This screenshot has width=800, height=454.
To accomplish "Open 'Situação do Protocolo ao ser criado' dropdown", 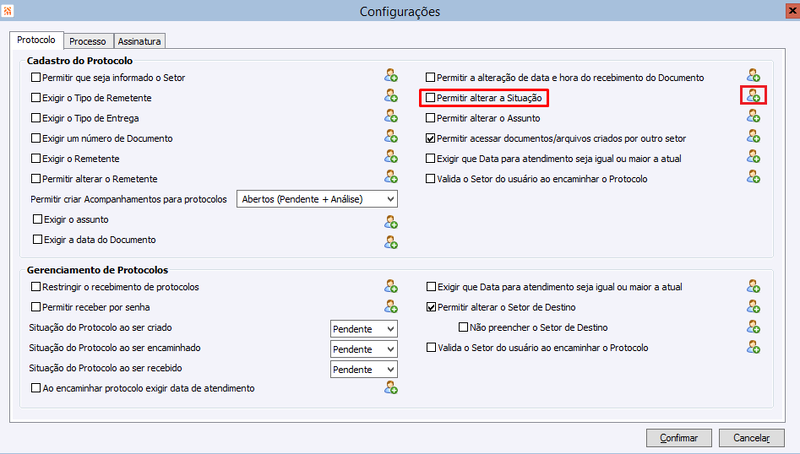I will click(364, 329).
